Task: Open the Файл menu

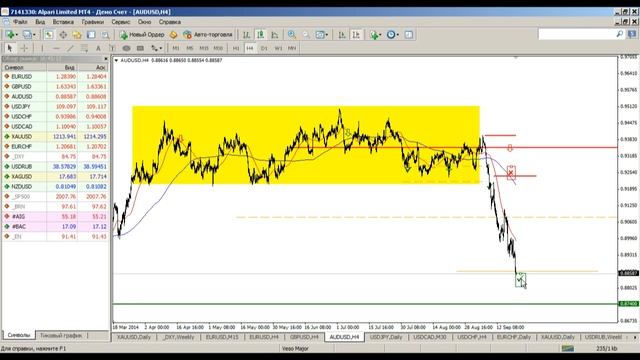Action: coord(20,22)
